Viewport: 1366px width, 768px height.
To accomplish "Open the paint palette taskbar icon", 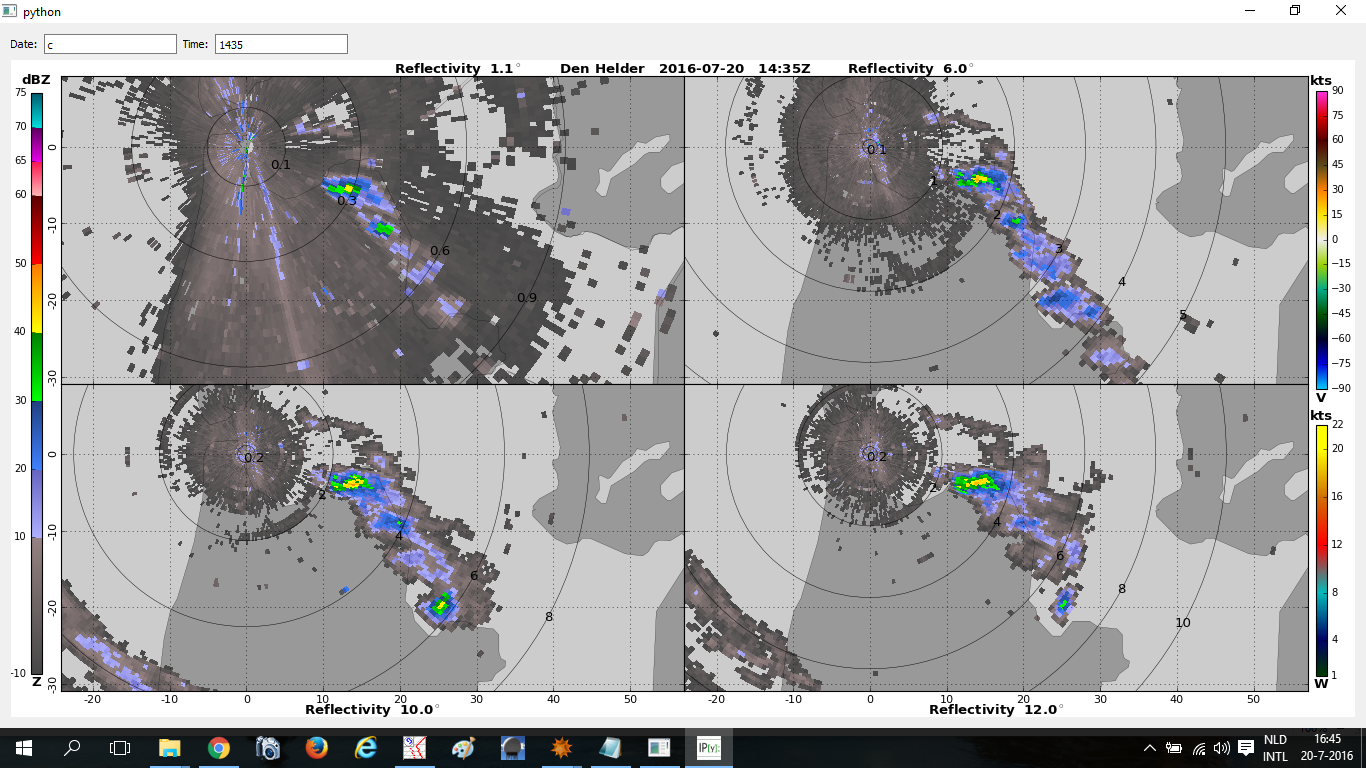I will [x=463, y=747].
